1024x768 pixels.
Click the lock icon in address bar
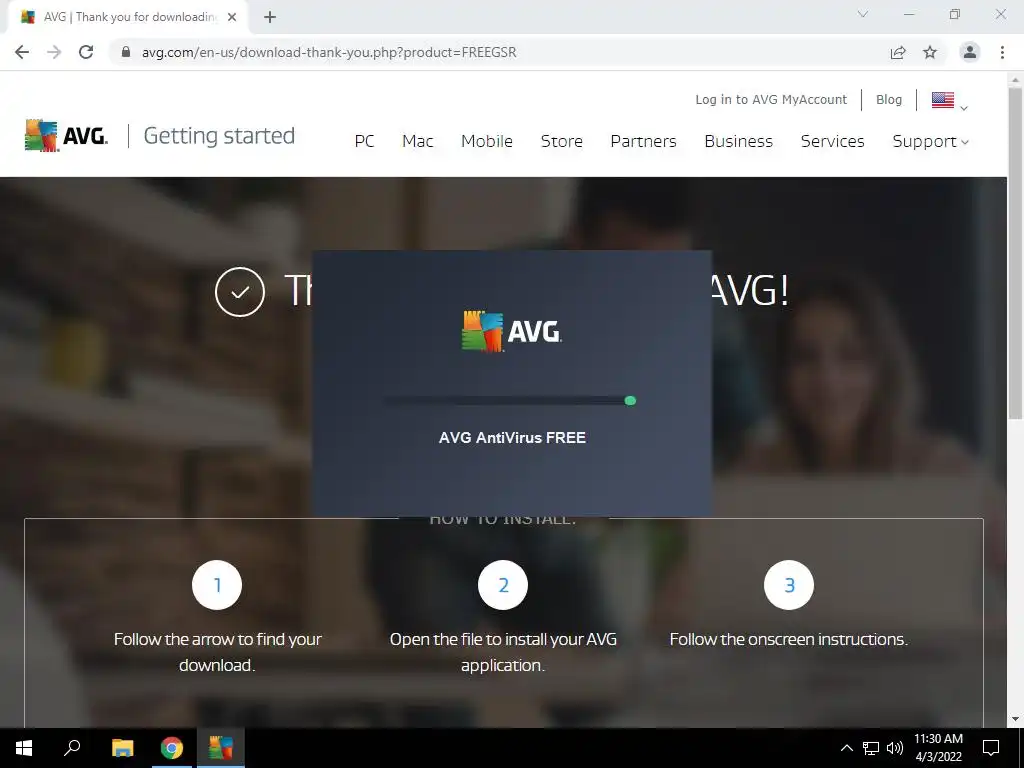[x=126, y=52]
